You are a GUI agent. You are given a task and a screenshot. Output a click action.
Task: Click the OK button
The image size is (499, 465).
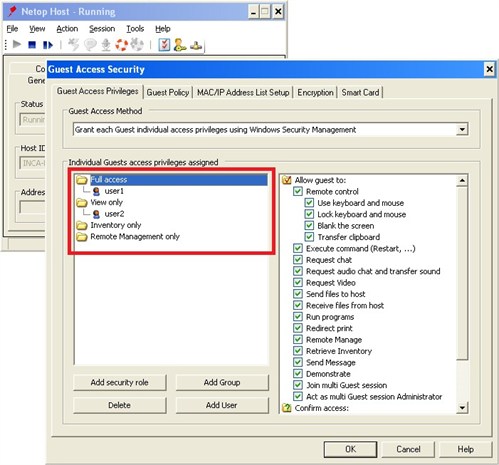coord(350,449)
